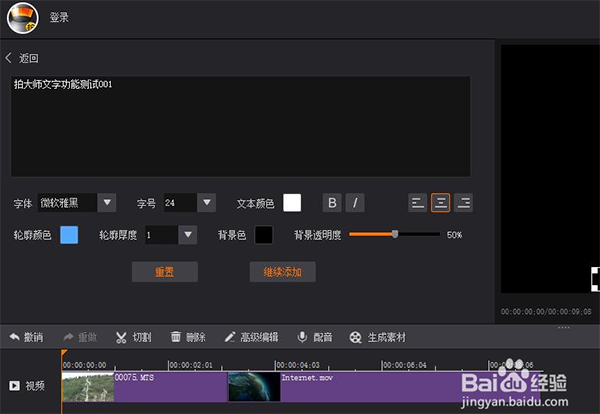Toggle italic text formatting

tap(355, 203)
